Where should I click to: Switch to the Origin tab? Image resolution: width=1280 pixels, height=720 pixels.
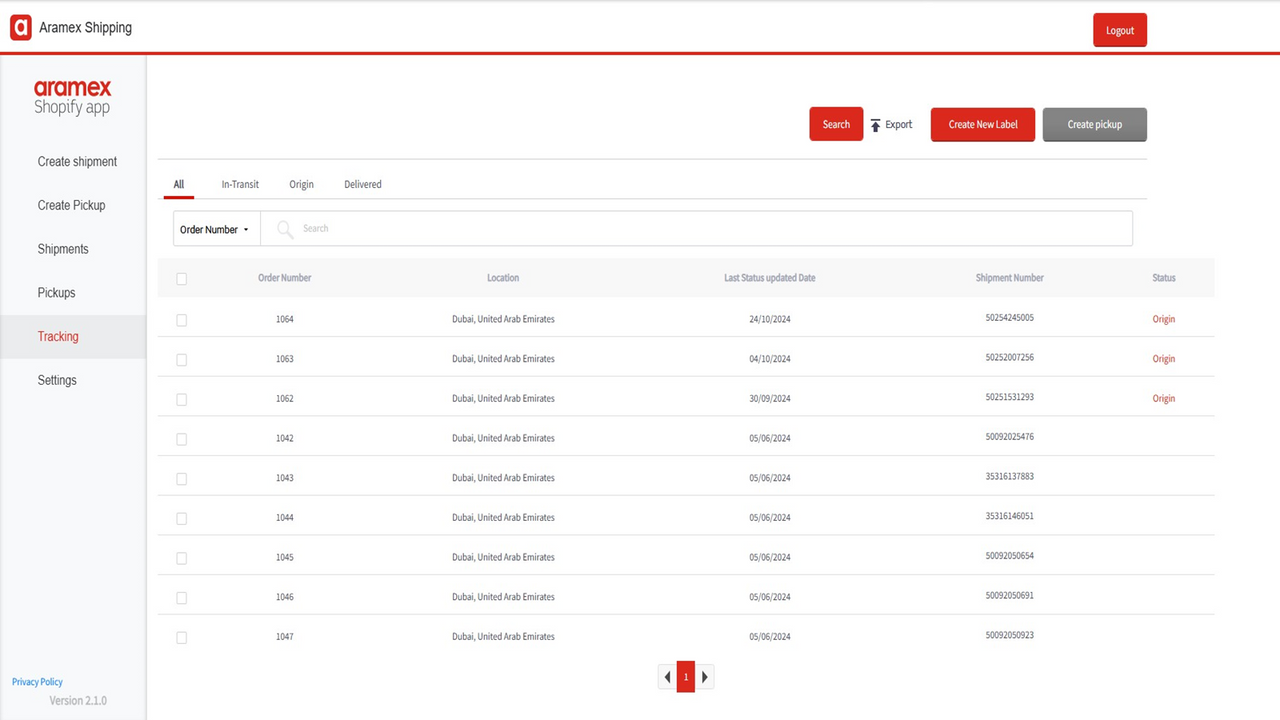[301, 184]
